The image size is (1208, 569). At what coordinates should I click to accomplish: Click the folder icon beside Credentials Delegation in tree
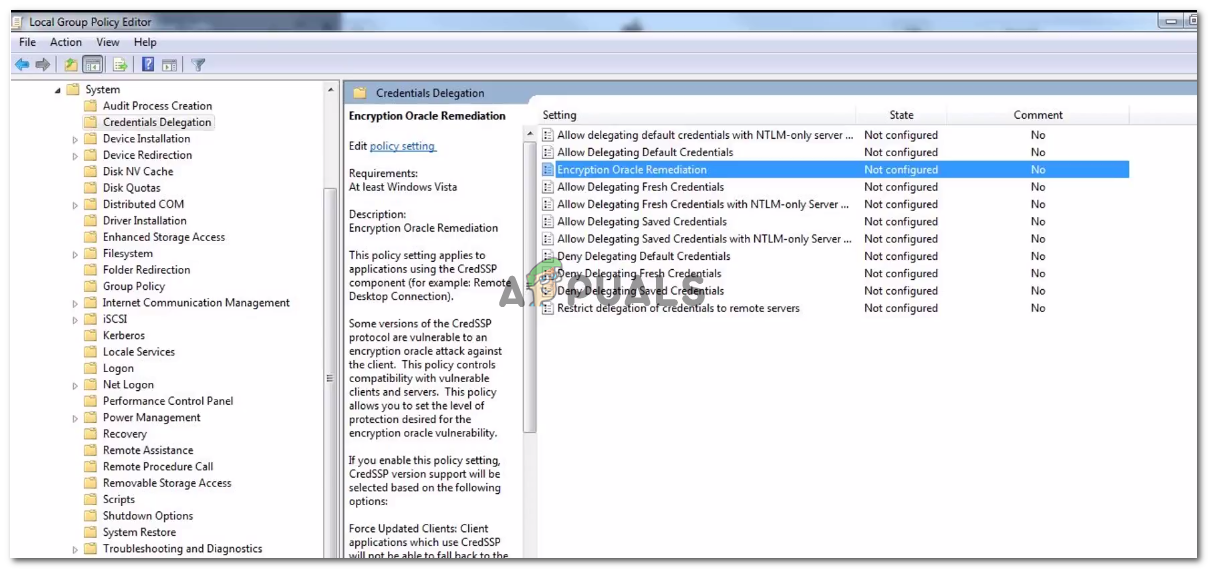tap(90, 122)
